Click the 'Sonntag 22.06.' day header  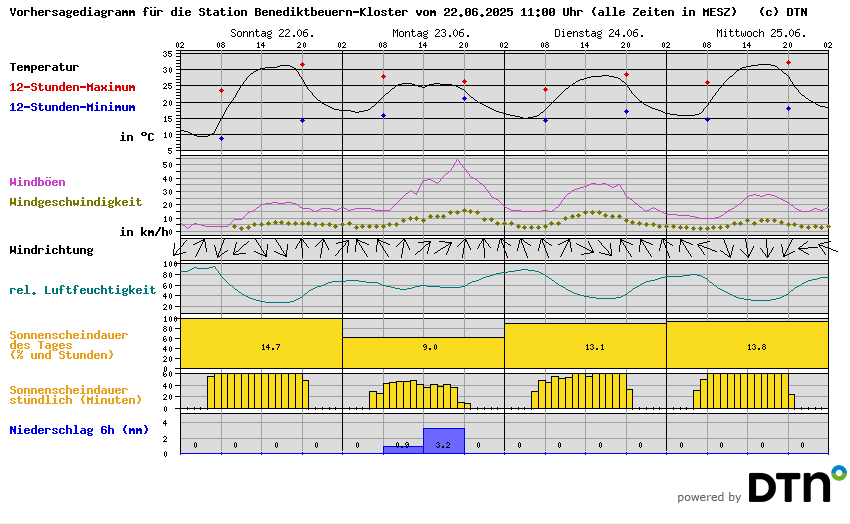272,33
